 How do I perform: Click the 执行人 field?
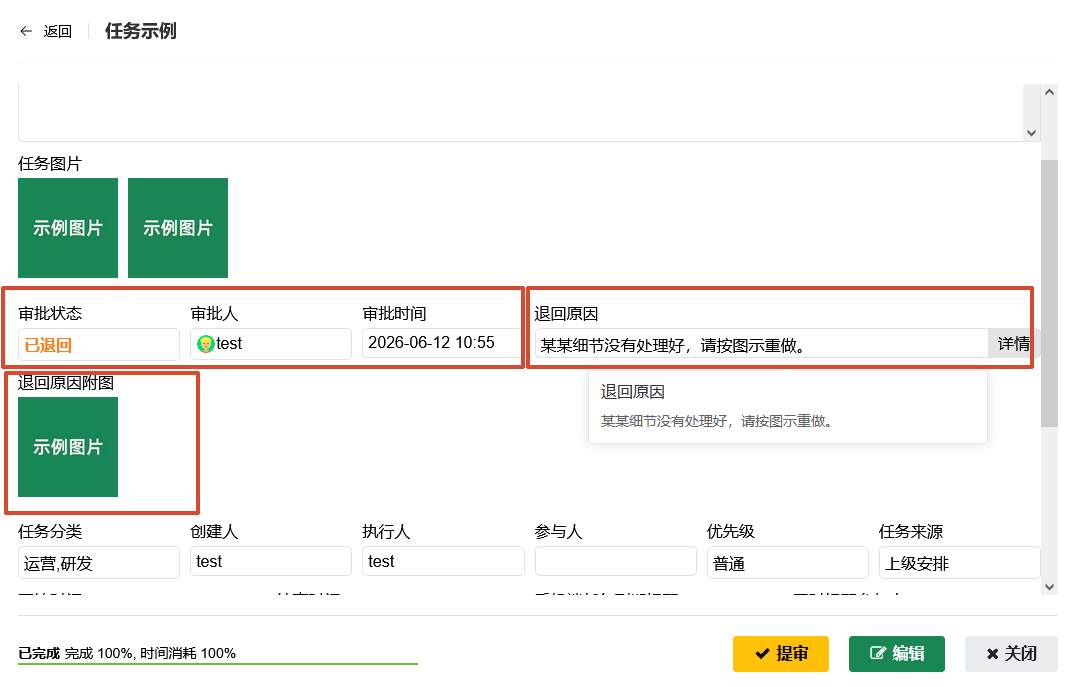[443, 561]
